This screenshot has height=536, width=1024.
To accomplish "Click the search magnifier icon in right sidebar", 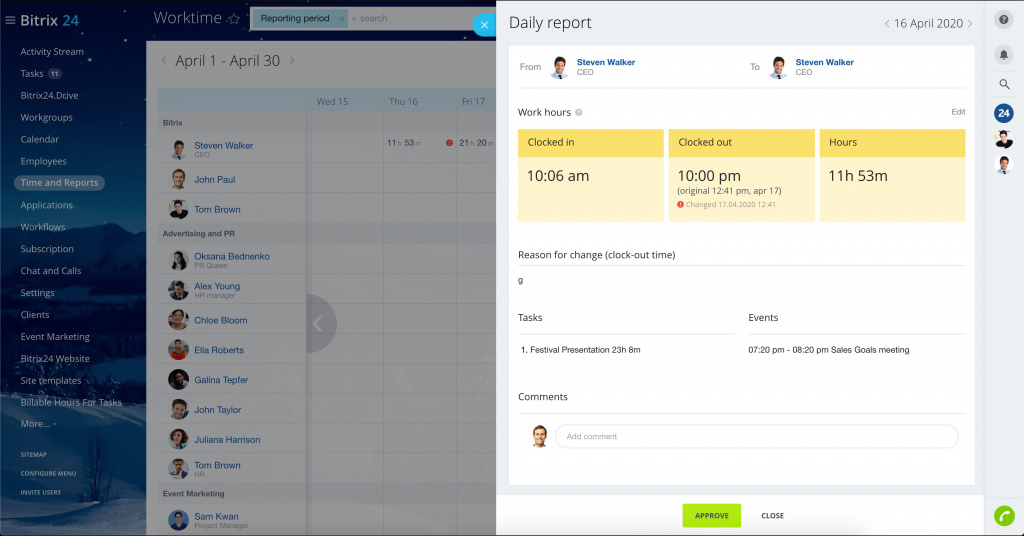I will coord(1004,85).
